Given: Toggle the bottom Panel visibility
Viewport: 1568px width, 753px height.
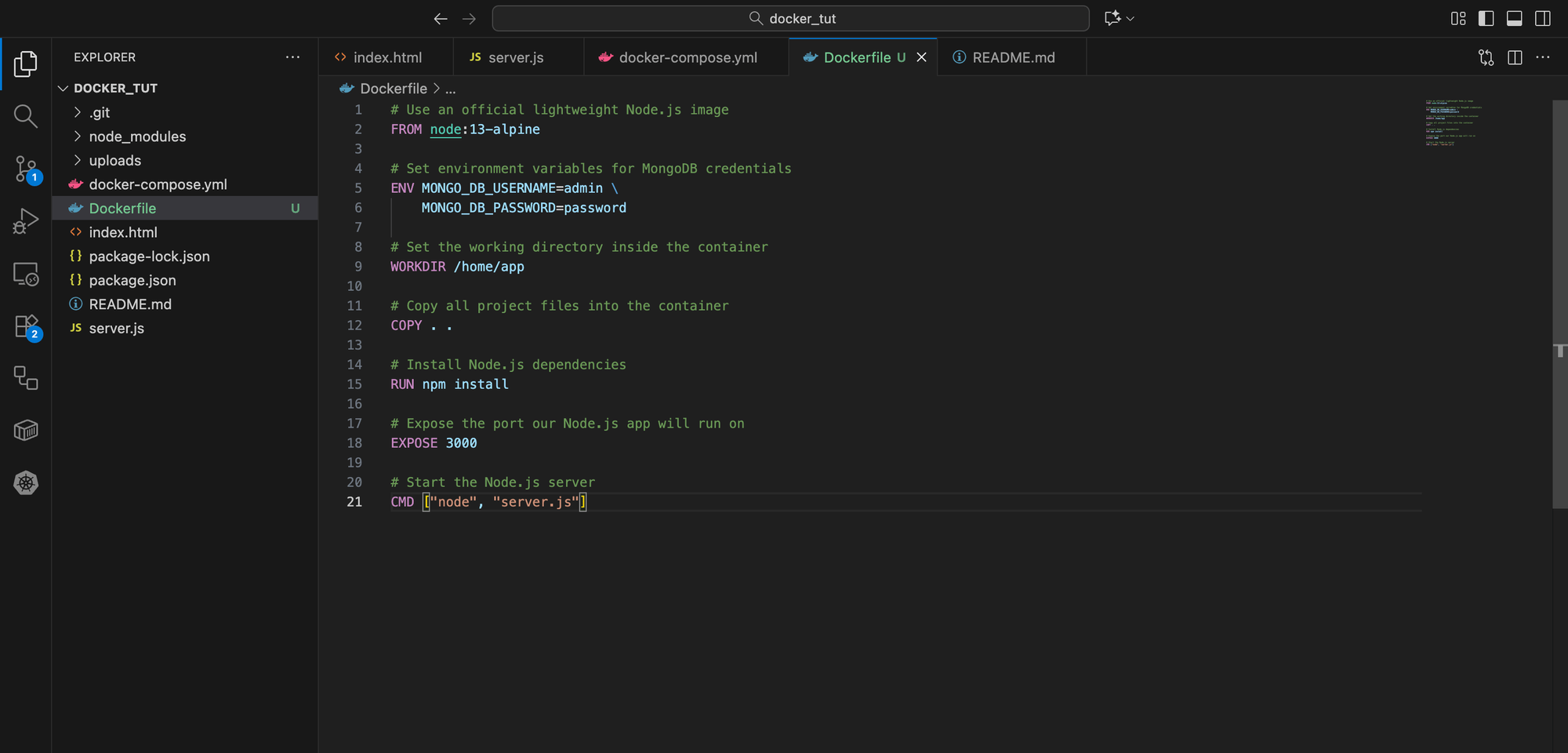Looking at the screenshot, I should [1514, 18].
